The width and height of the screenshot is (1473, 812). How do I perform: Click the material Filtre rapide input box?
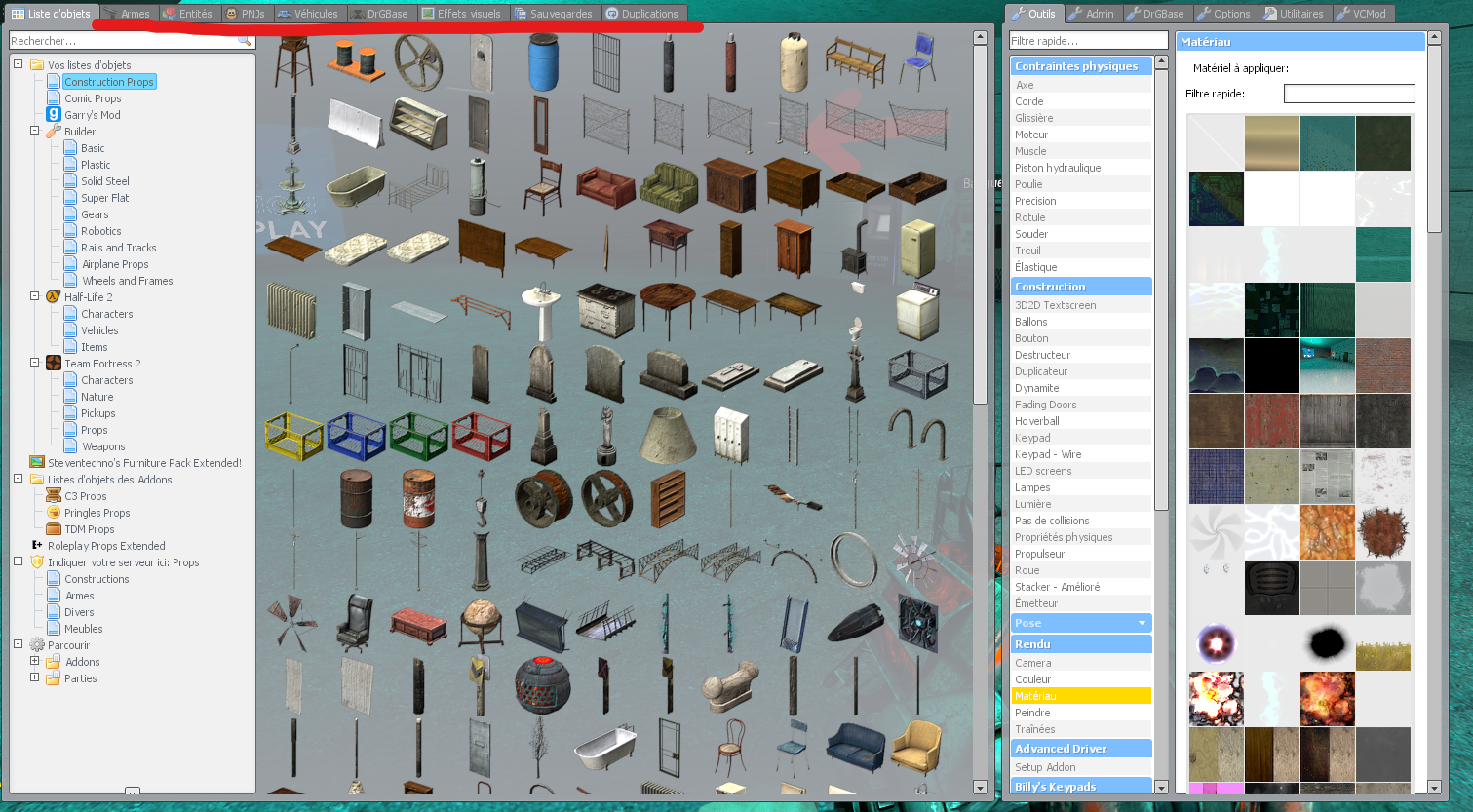(1349, 94)
